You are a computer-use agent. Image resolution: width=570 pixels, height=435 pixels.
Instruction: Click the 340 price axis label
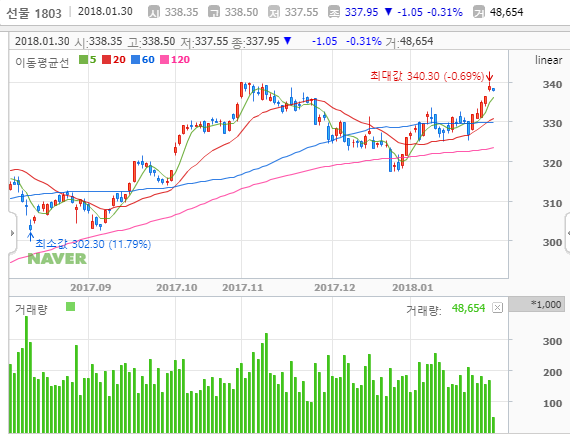pos(553,85)
